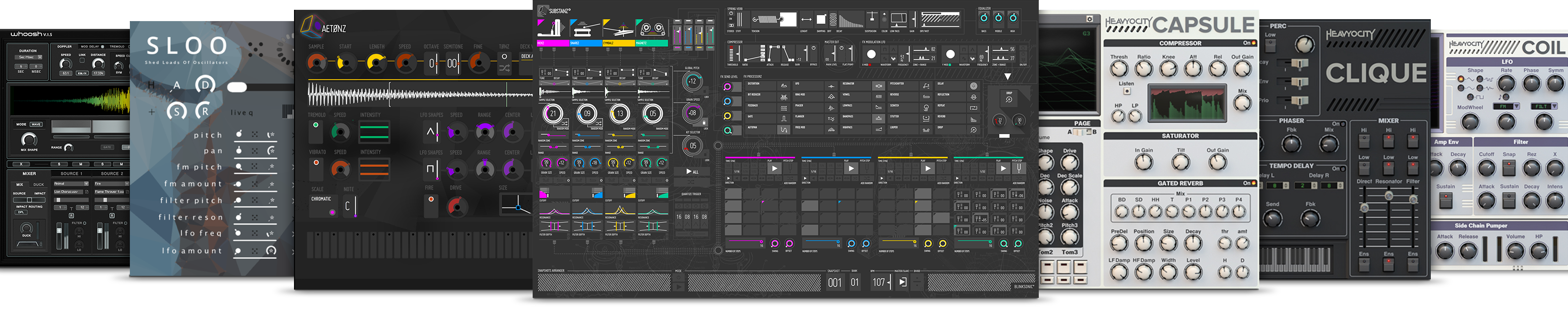Image resolution: width=1568 pixels, height=319 pixels.
Task: Select the Source 1 tab in Whoosh
Action: point(72,173)
